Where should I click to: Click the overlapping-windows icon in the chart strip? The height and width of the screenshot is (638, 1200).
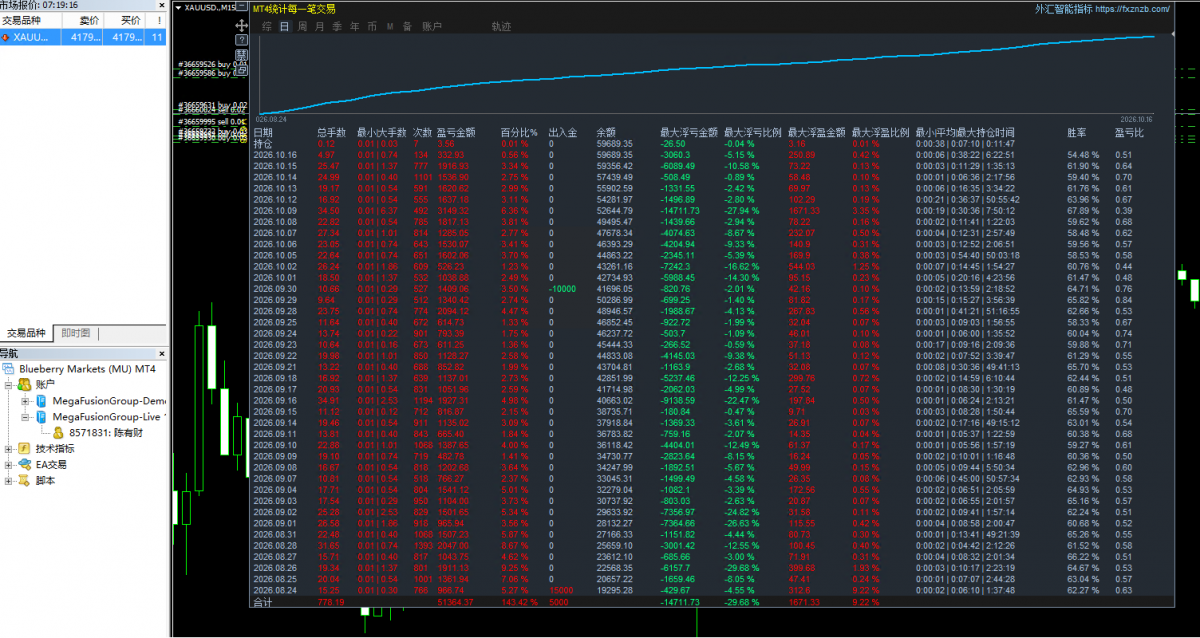click(241, 69)
